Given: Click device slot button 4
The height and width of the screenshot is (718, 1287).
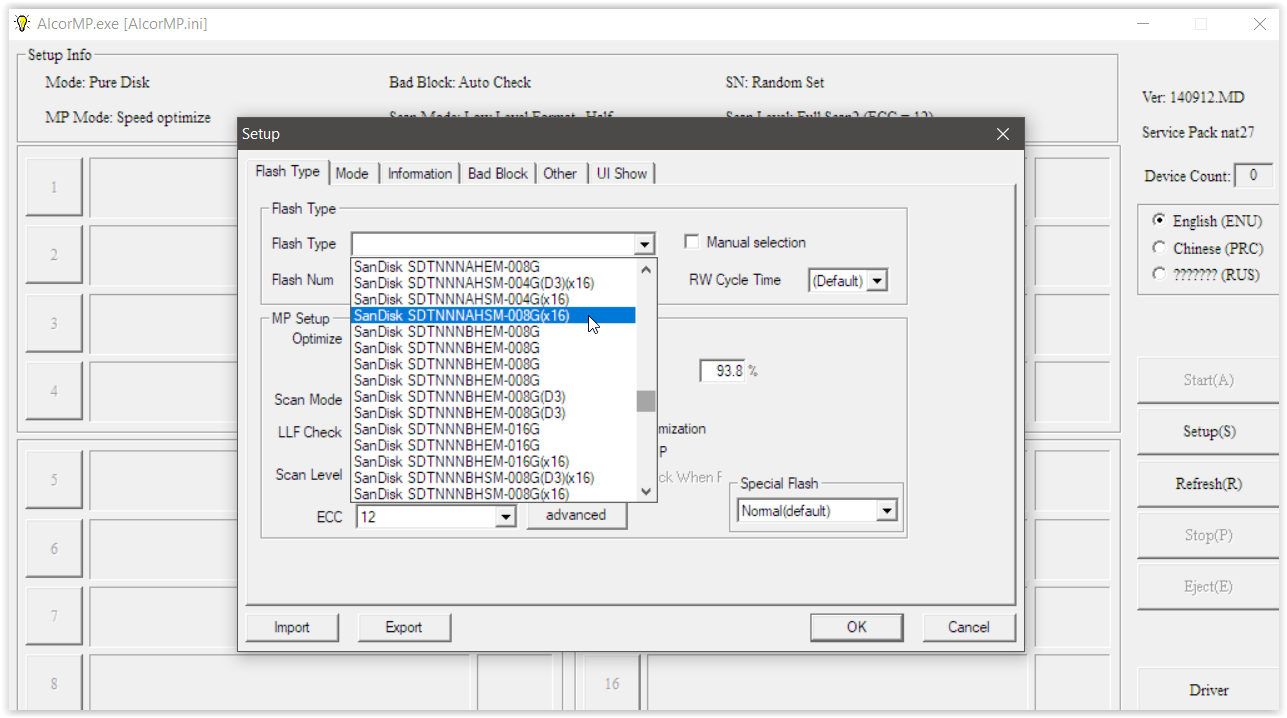Looking at the screenshot, I should pos(54,391).
